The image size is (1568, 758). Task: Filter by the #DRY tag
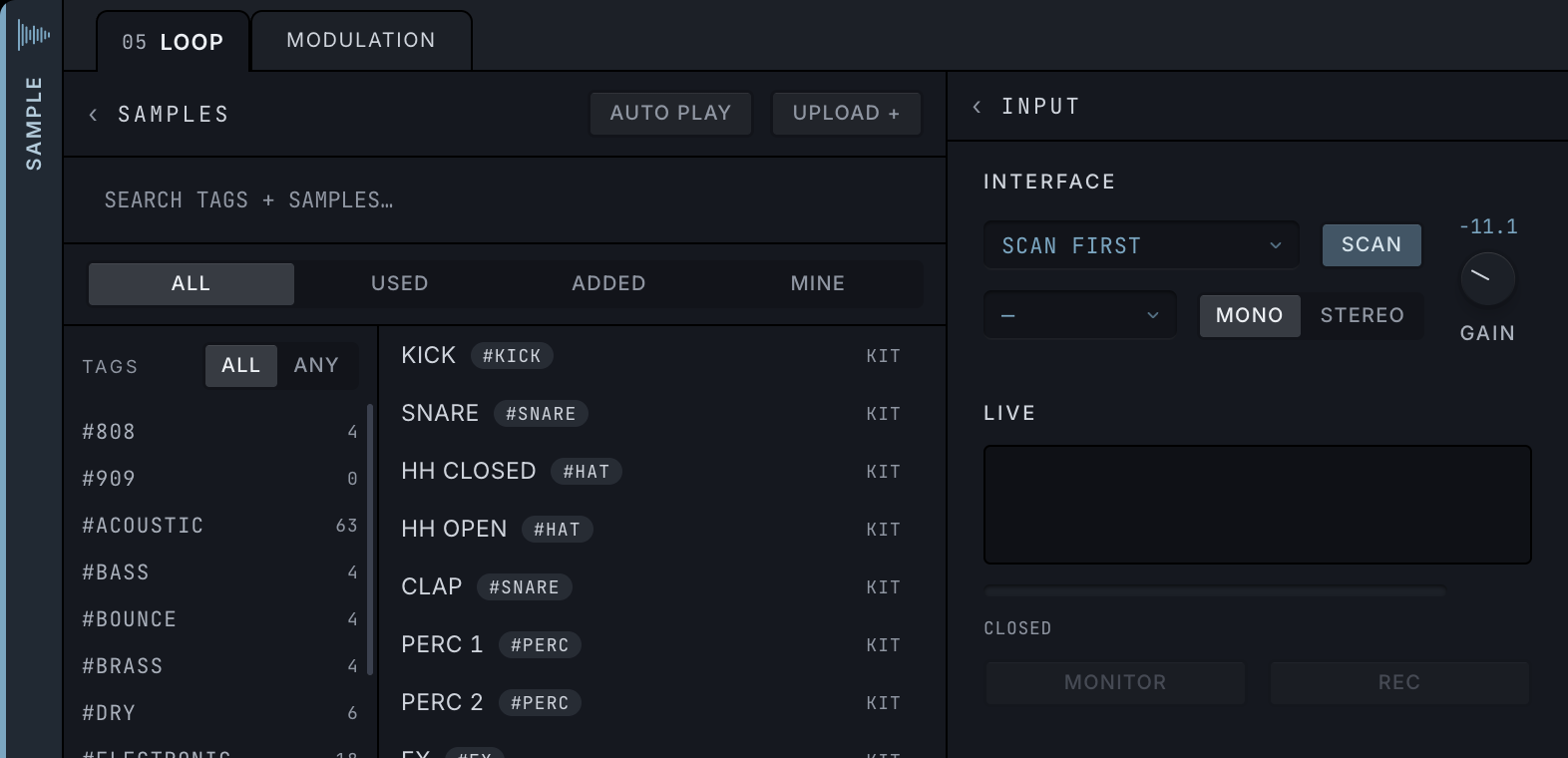coord(219,713)
